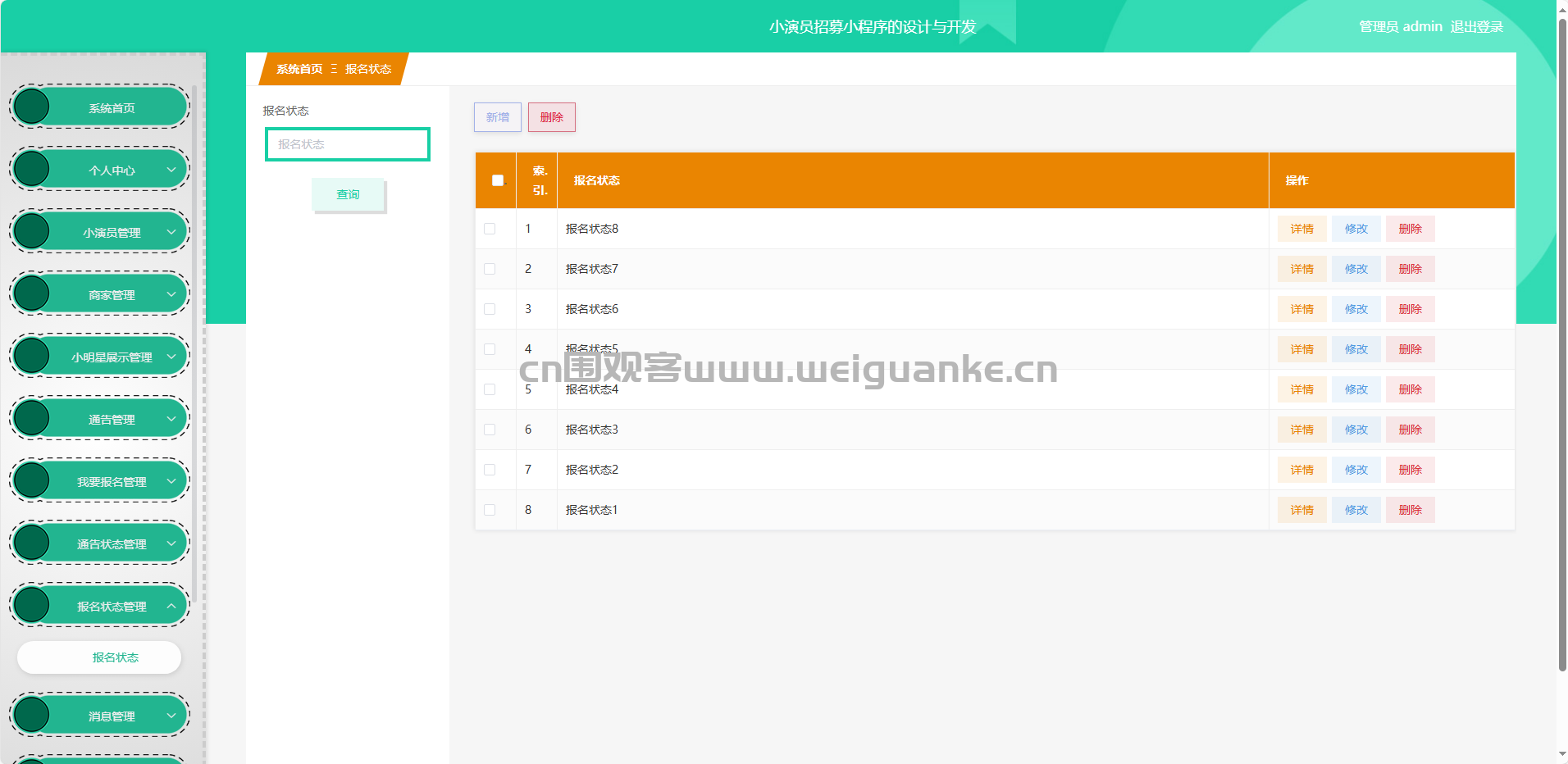Click the page vertical scrollbar
Screen dimensions: 1568x764
[1562, 344]
